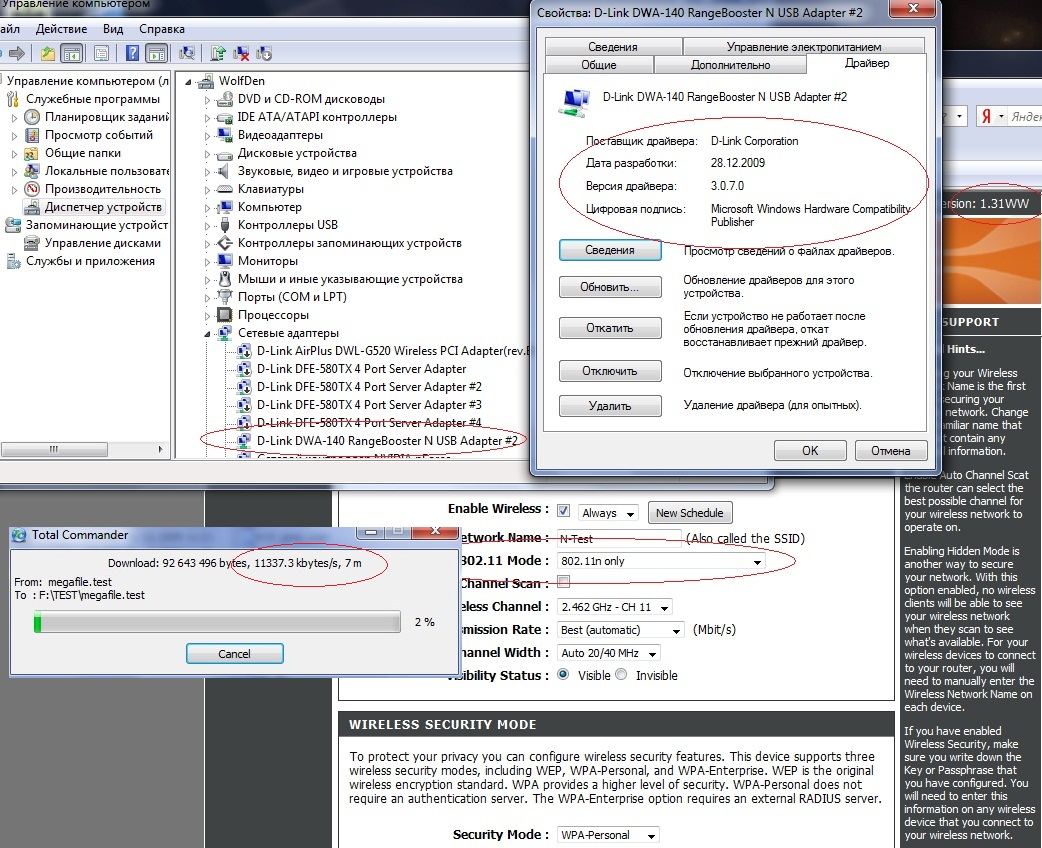This screenshot has width=1042, height=848.
Task: Toggle the show/hide console tree icon
Action: pos(71,53)
